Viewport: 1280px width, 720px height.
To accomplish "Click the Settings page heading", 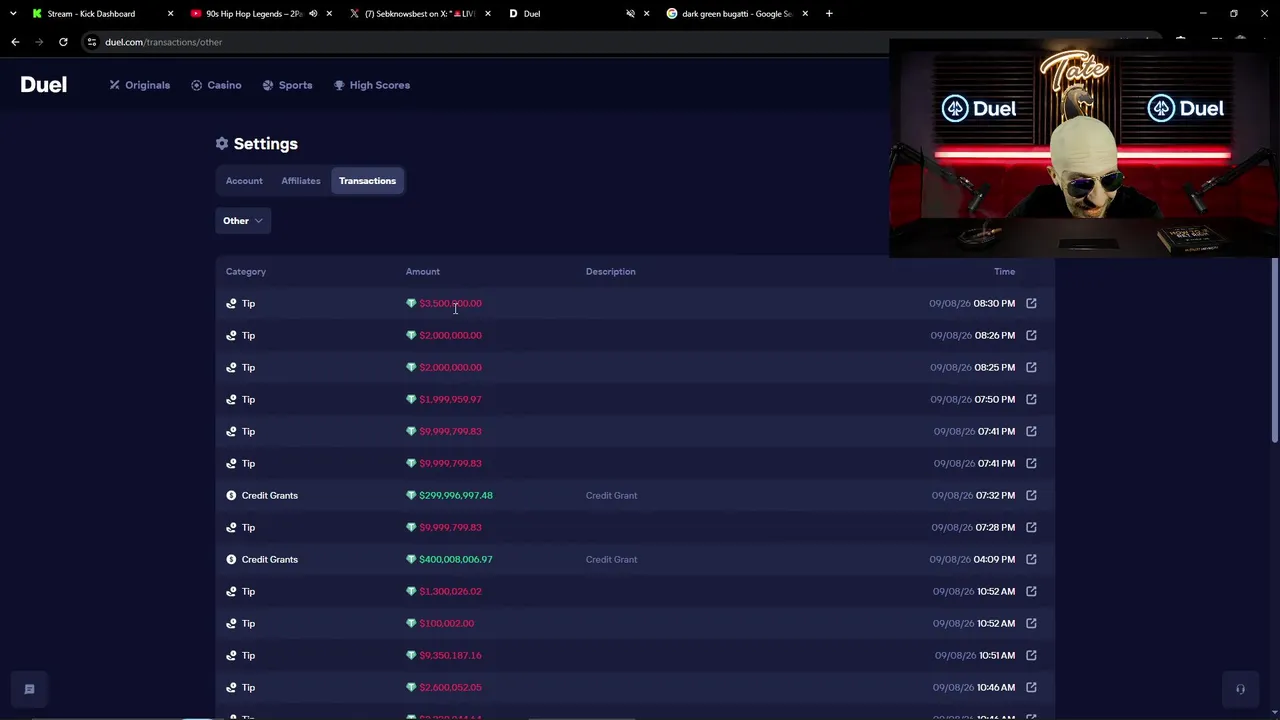I will (257, 144).
